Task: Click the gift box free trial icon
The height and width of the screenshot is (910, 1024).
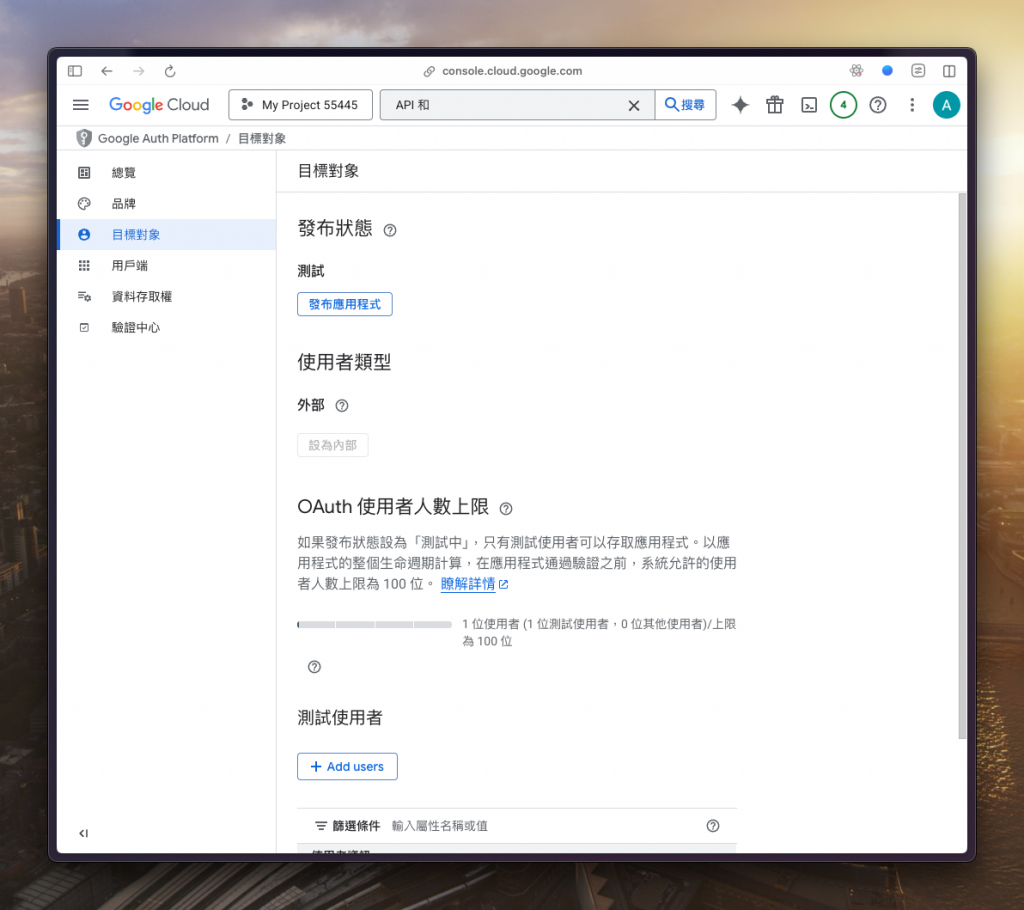Action: tap(775, 105)
